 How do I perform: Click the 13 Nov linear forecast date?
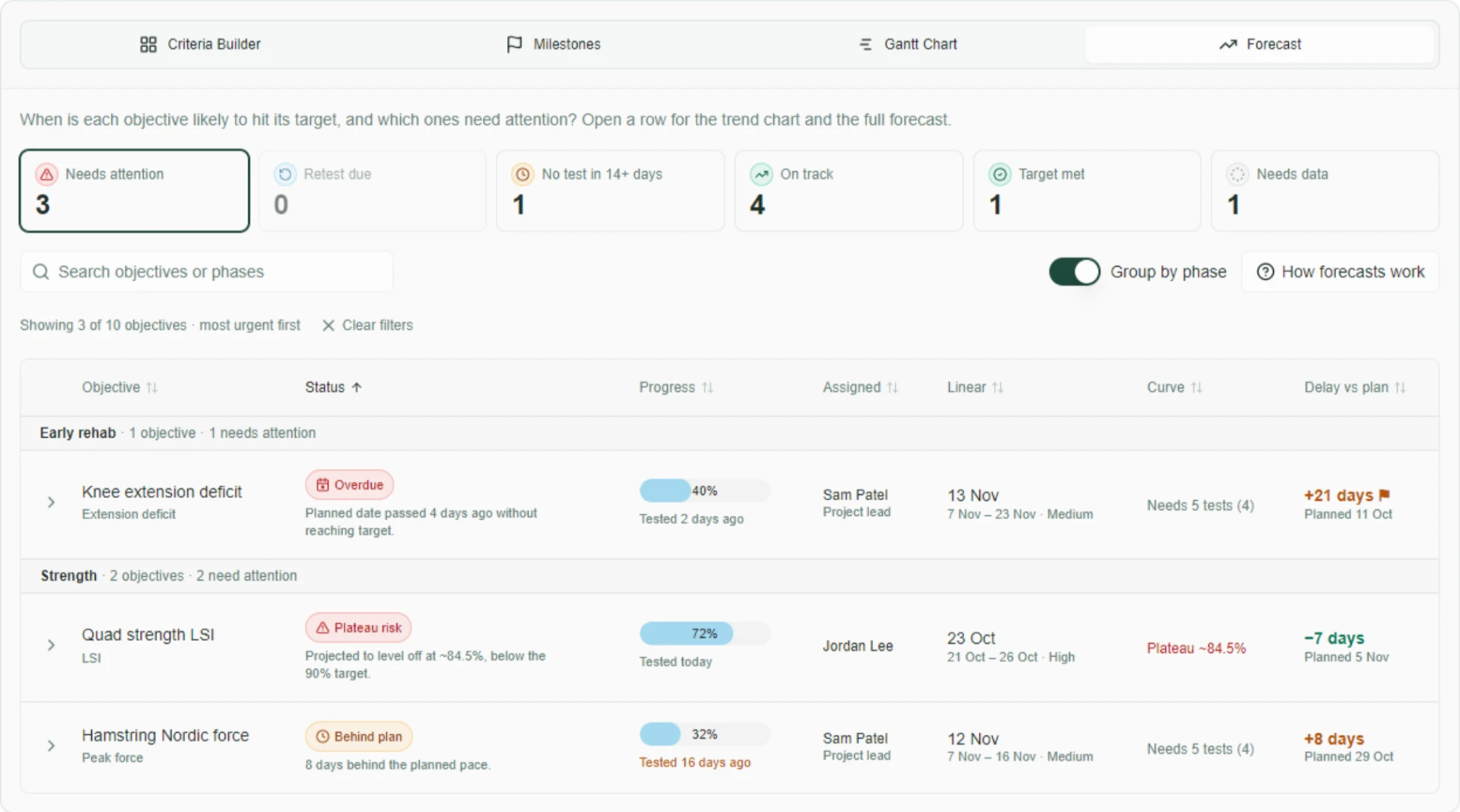coord(973,496)
